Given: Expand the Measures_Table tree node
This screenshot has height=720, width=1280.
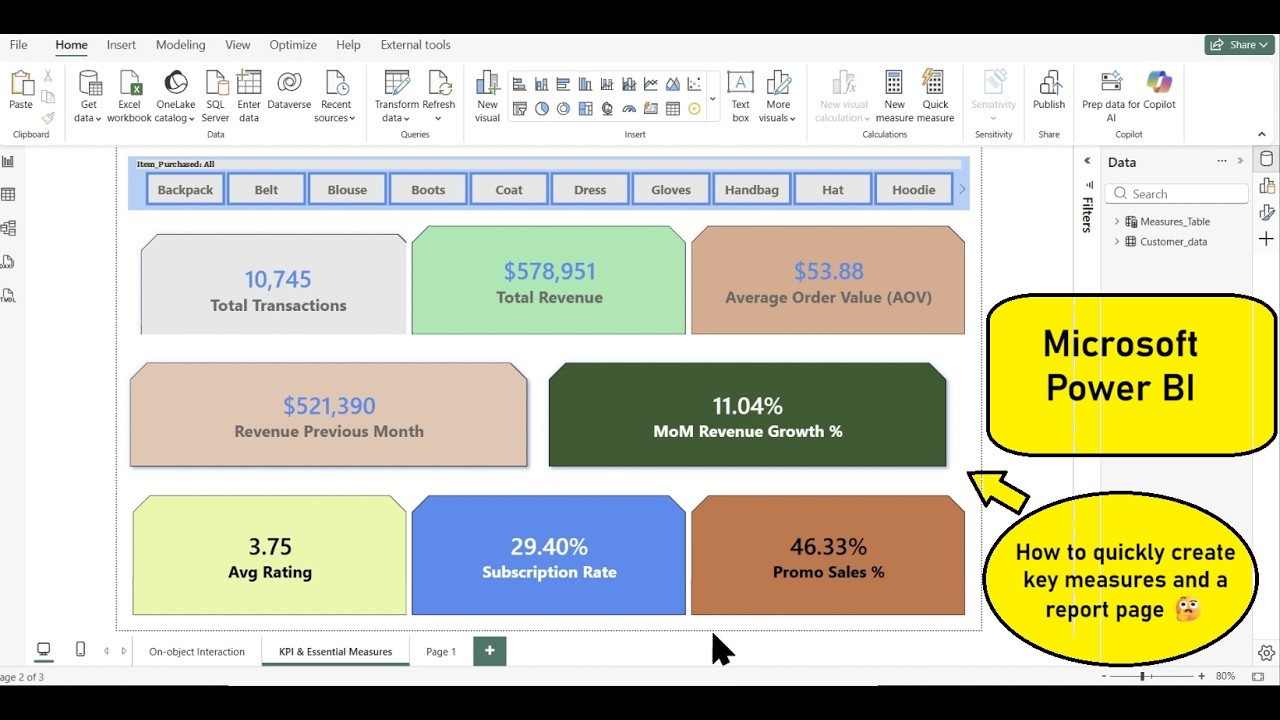Looking at the screenshot, I should pyautogui.click(x=1117, y=222).
